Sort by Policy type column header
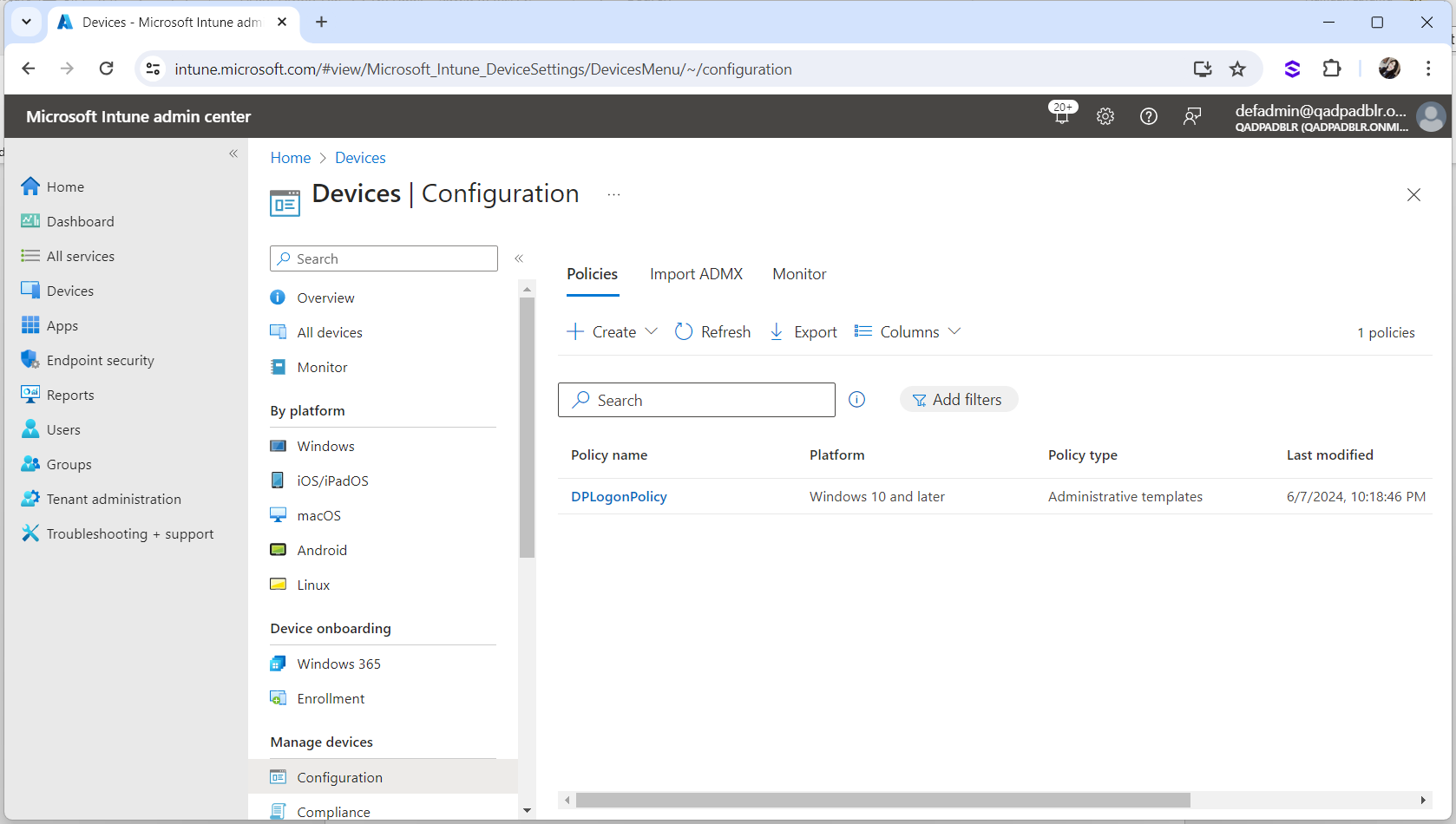Screen dimensions: 1456x824 click(x=1082, y=455)
